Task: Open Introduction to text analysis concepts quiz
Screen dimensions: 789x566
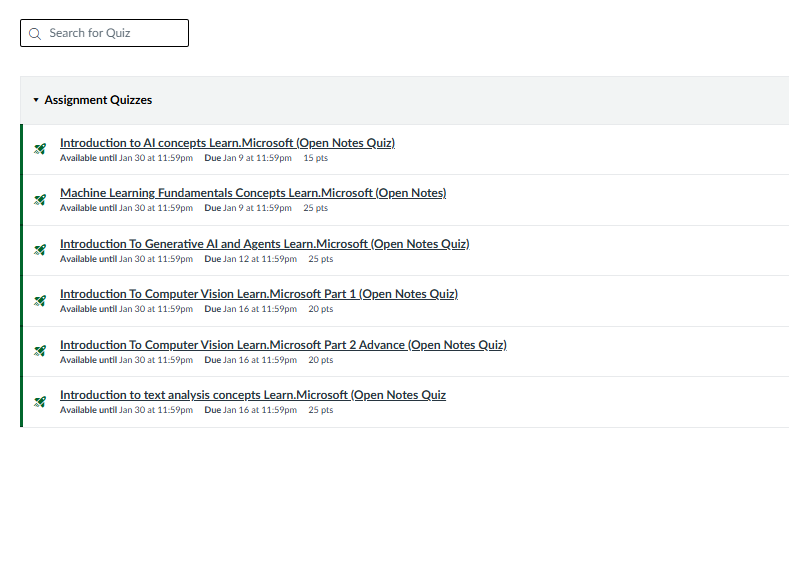Action: pyautogui.click(x=252, y=395)
